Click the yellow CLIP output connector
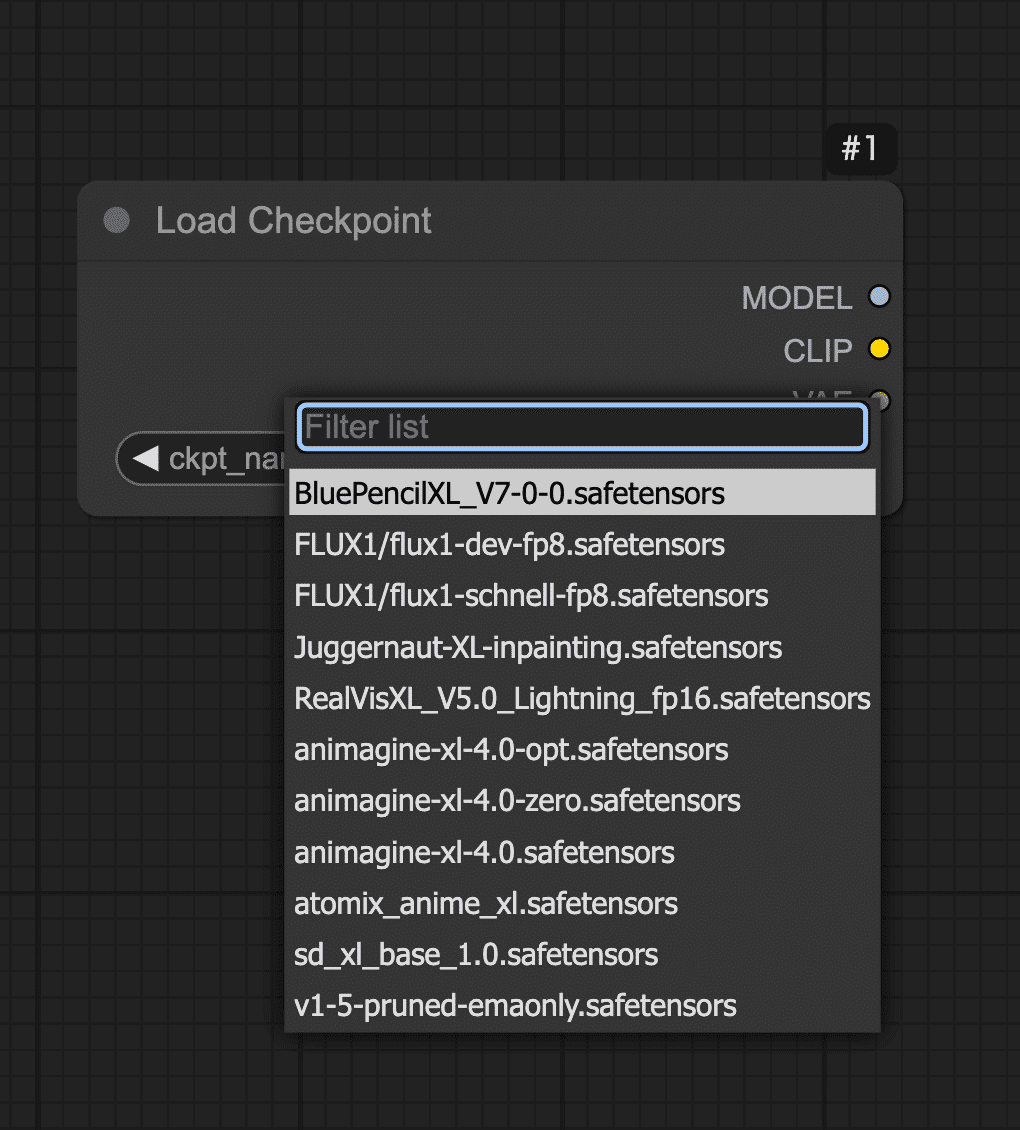This screenshot has width=1020, height=1130. click(879, 349)
